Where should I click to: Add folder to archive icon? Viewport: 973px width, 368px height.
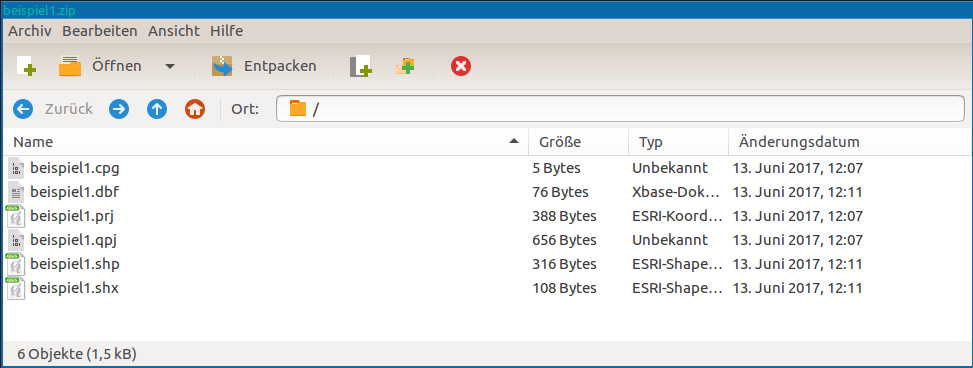(405, 66)
